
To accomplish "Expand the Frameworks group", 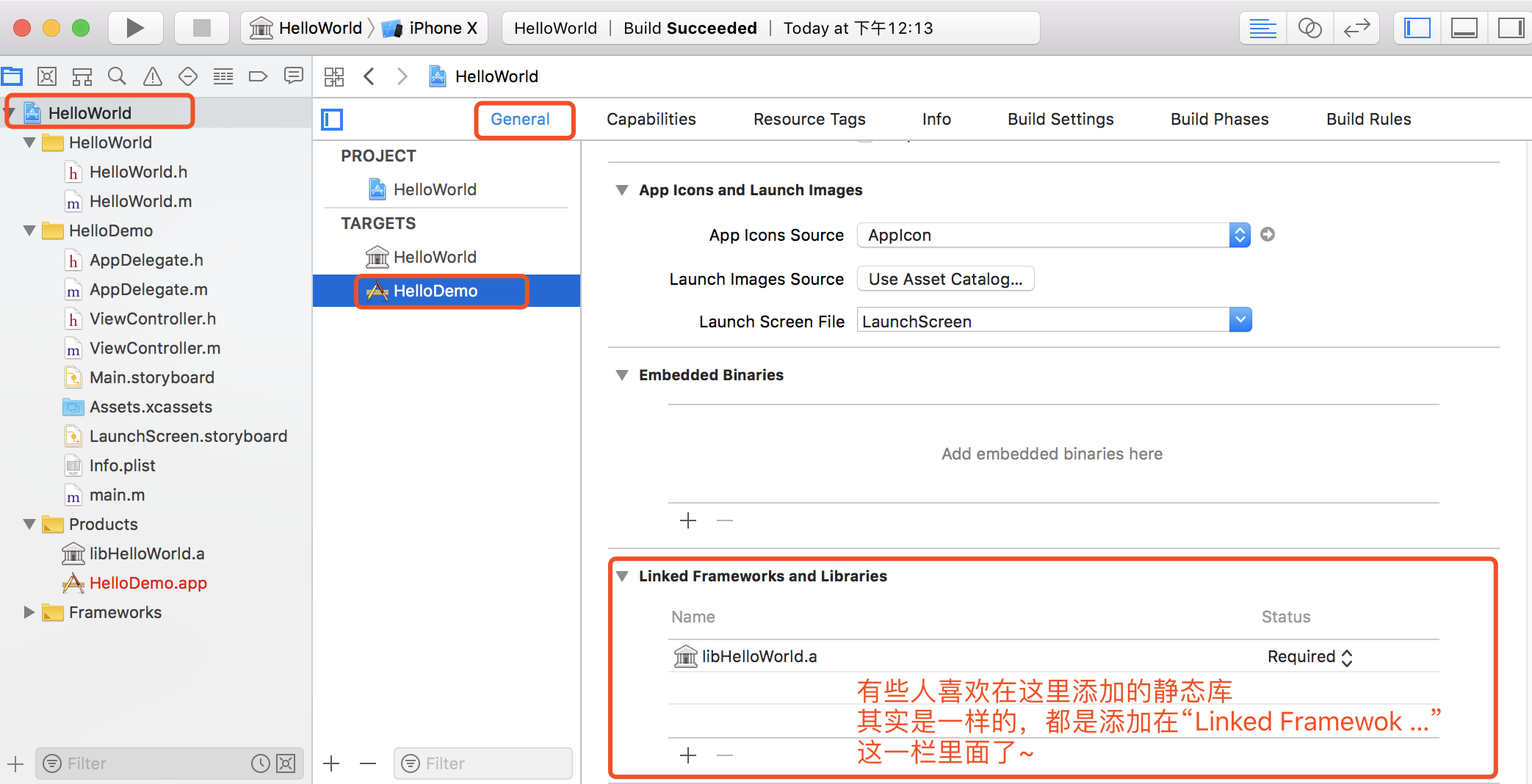I will point(29,612).
